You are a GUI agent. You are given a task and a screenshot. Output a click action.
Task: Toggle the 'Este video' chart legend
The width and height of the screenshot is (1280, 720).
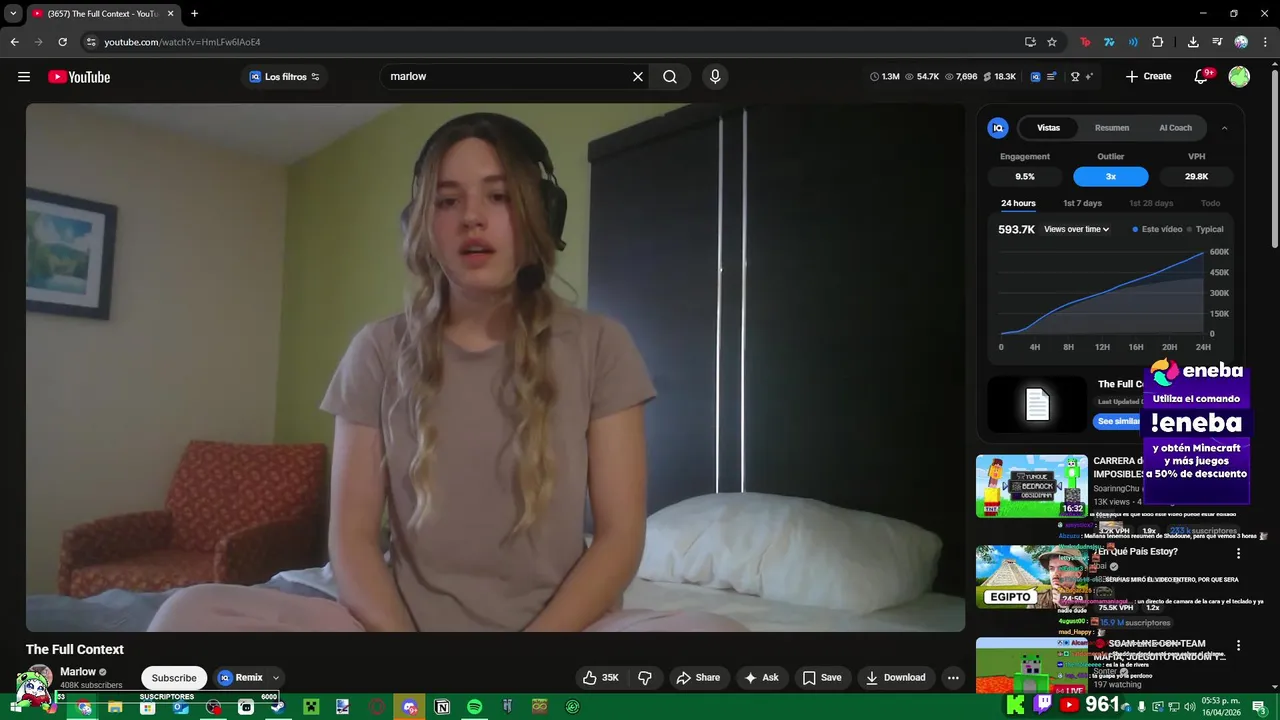click(x=1157, y=230)
